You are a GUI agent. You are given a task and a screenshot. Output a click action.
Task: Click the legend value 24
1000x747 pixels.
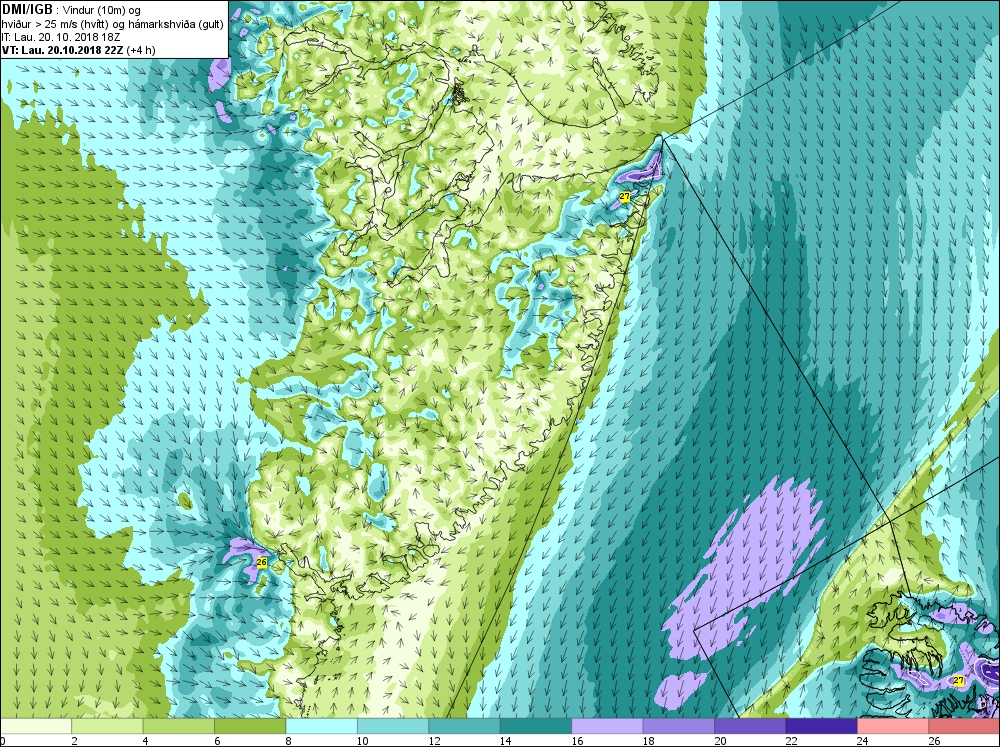click(x=863, y=741)
